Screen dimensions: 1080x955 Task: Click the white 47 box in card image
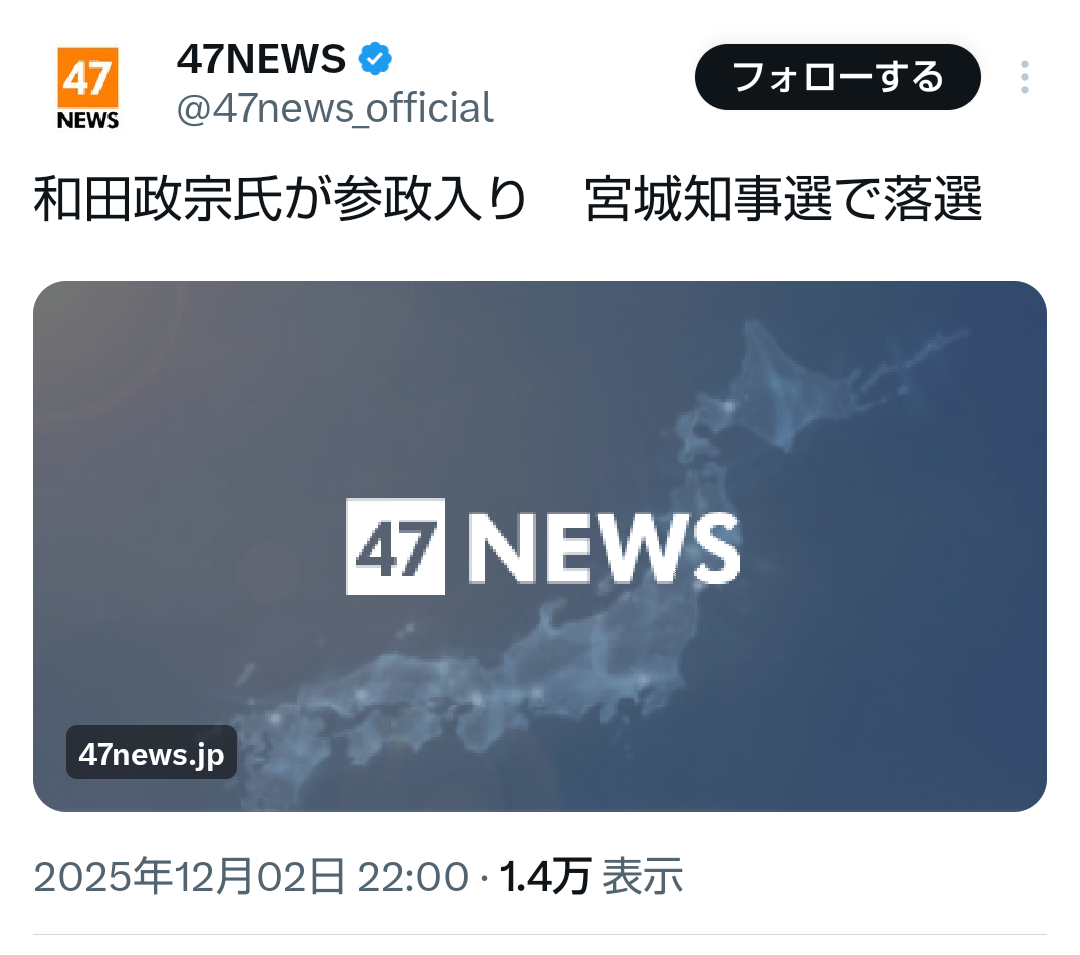point(395,546)
